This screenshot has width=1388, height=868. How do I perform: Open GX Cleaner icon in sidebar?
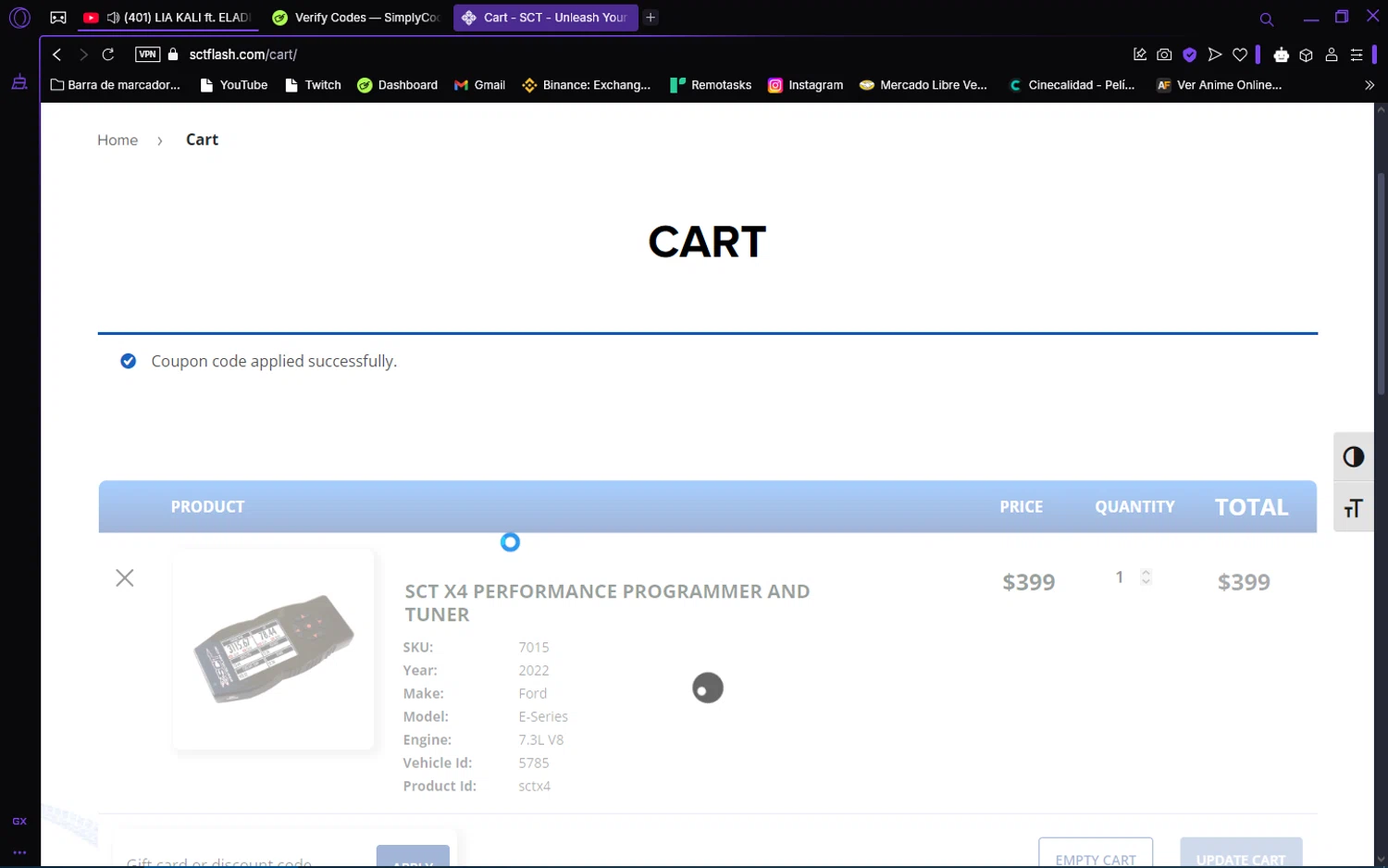pos(19,82)
